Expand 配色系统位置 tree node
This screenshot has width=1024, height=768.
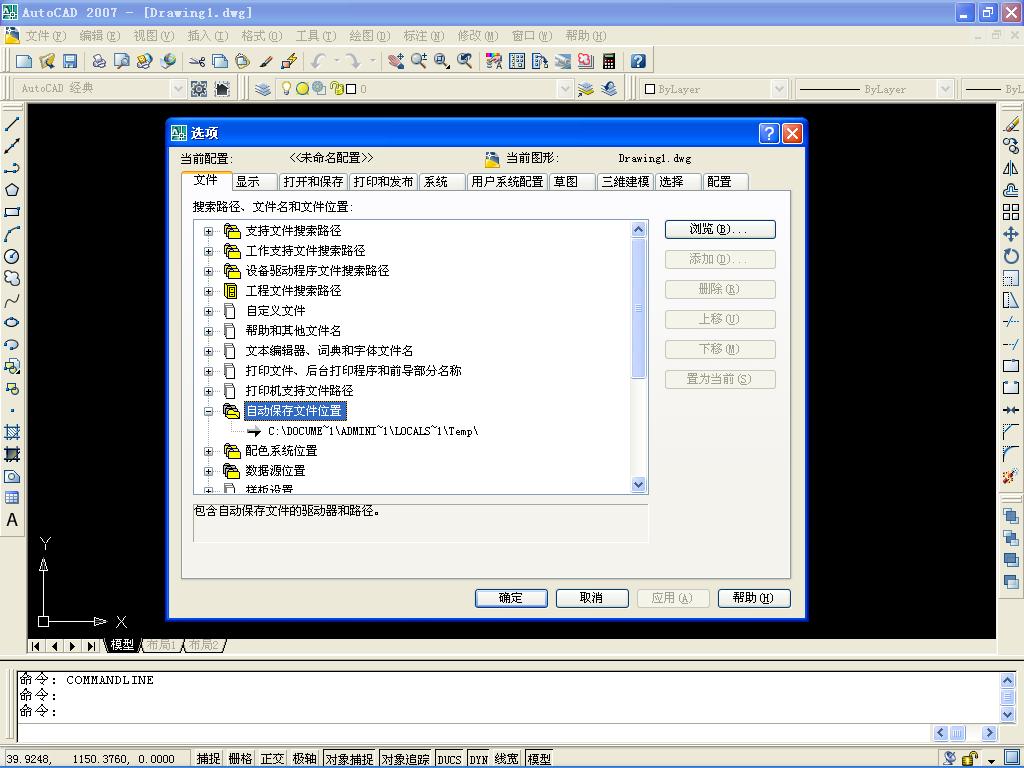(x=208, y=451)
